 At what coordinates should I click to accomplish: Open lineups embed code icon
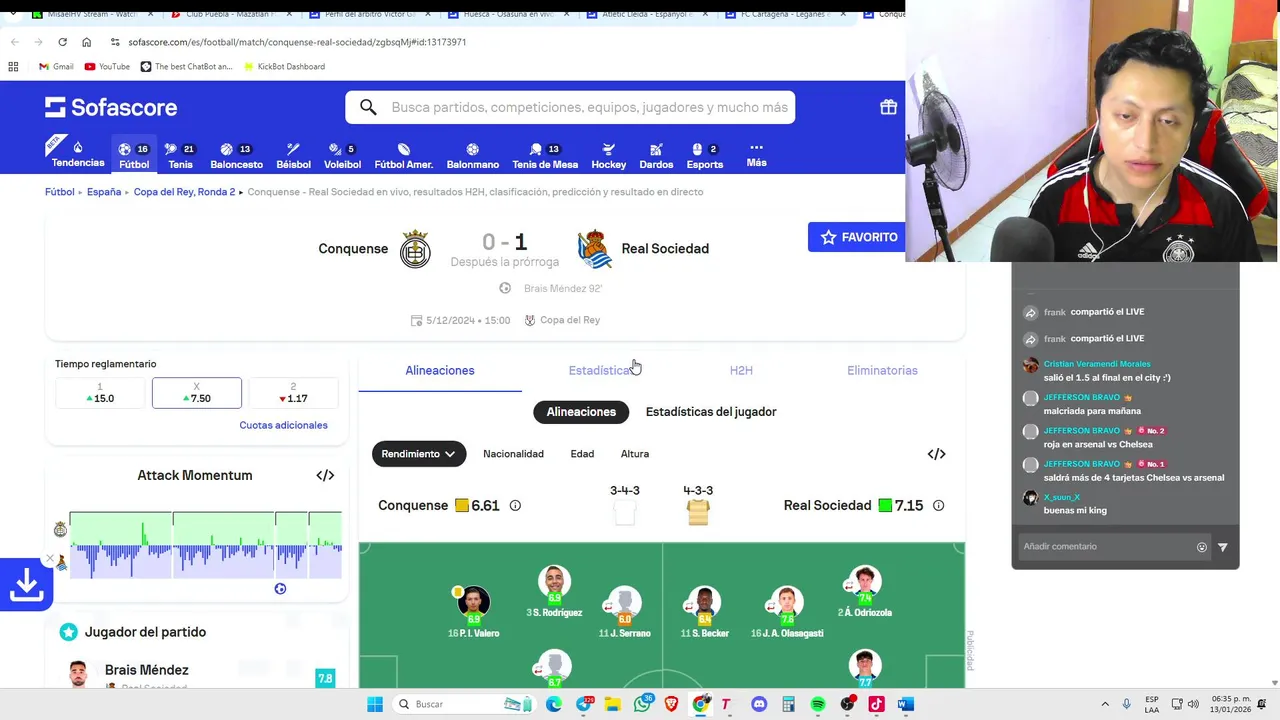936,454
